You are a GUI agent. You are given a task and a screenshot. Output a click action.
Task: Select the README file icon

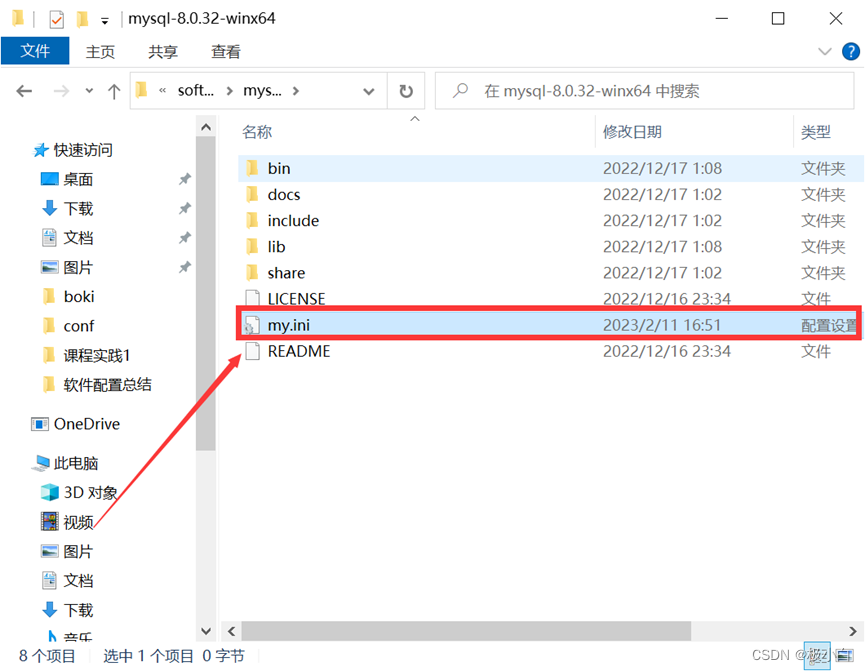point(252,351)
